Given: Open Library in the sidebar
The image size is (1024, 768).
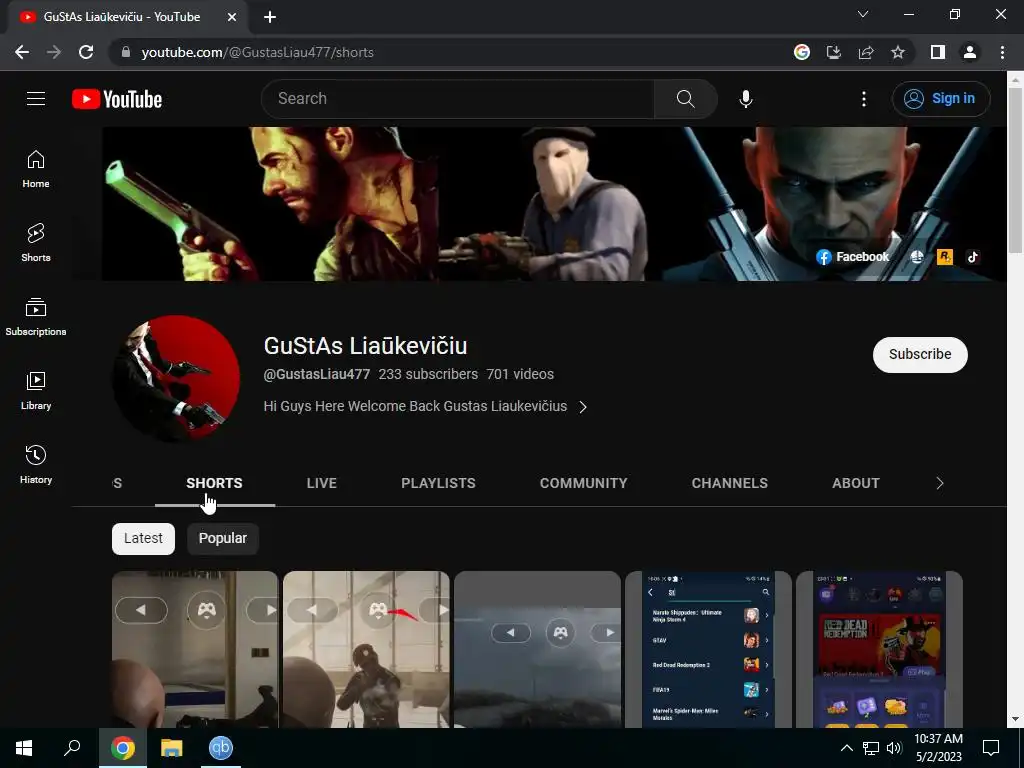Looking at the screenshot, I should pos(36,391).
